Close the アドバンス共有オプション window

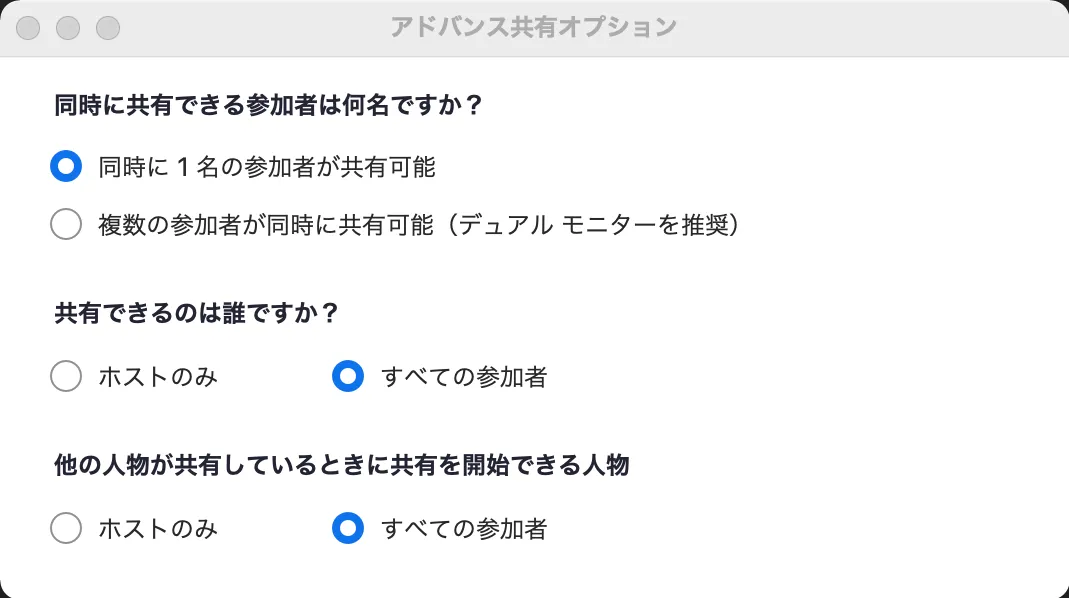(x=29, y=28)
